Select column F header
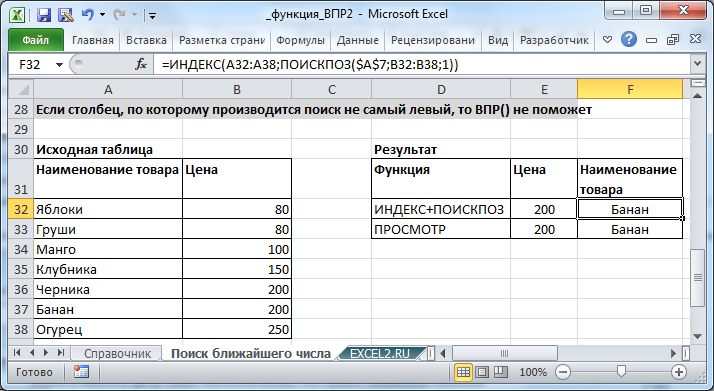Viewport: 714px width, 391px height. click(630, 89)
